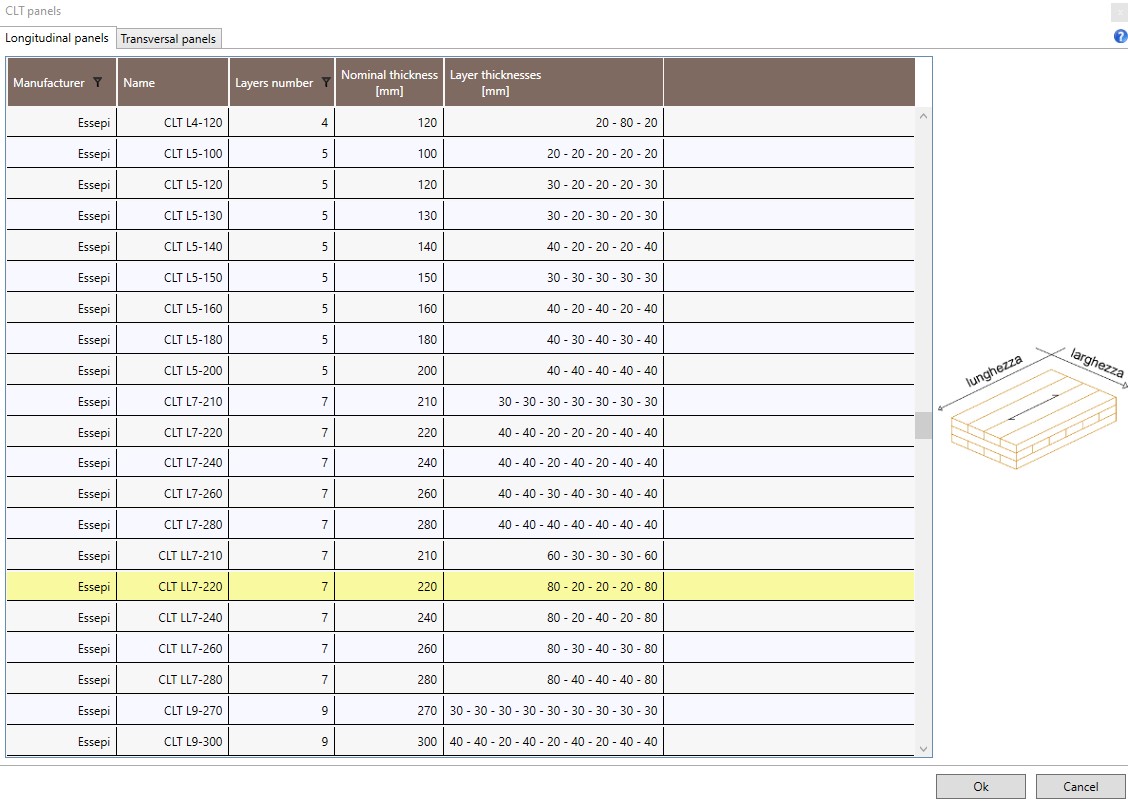Sort by the Name column header

[173, 83]
